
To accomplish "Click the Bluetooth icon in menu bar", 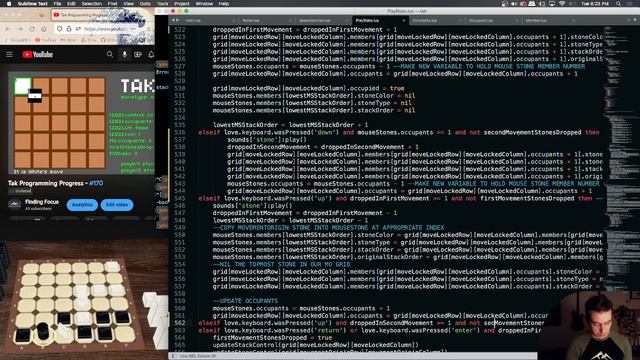I will [542, 4].
